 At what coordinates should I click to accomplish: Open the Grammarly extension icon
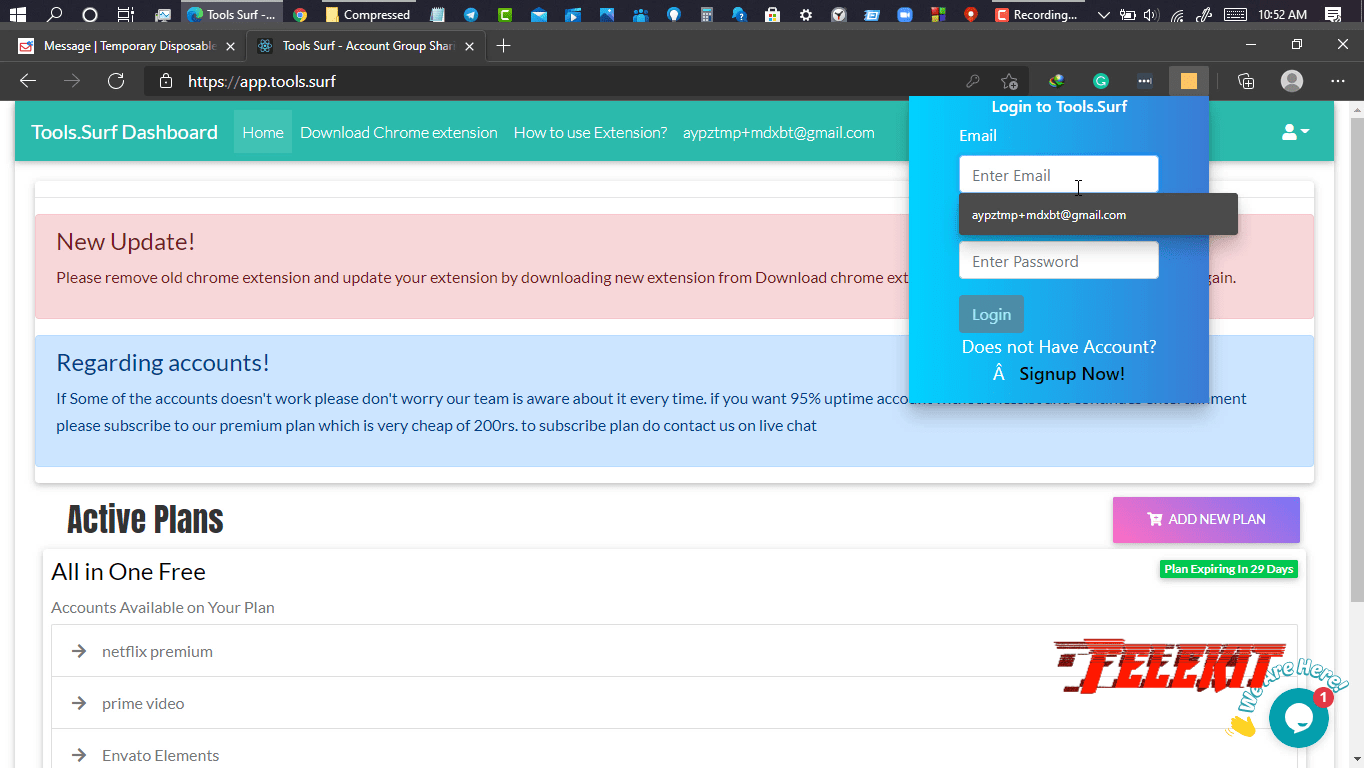(x=1101, y=81)
